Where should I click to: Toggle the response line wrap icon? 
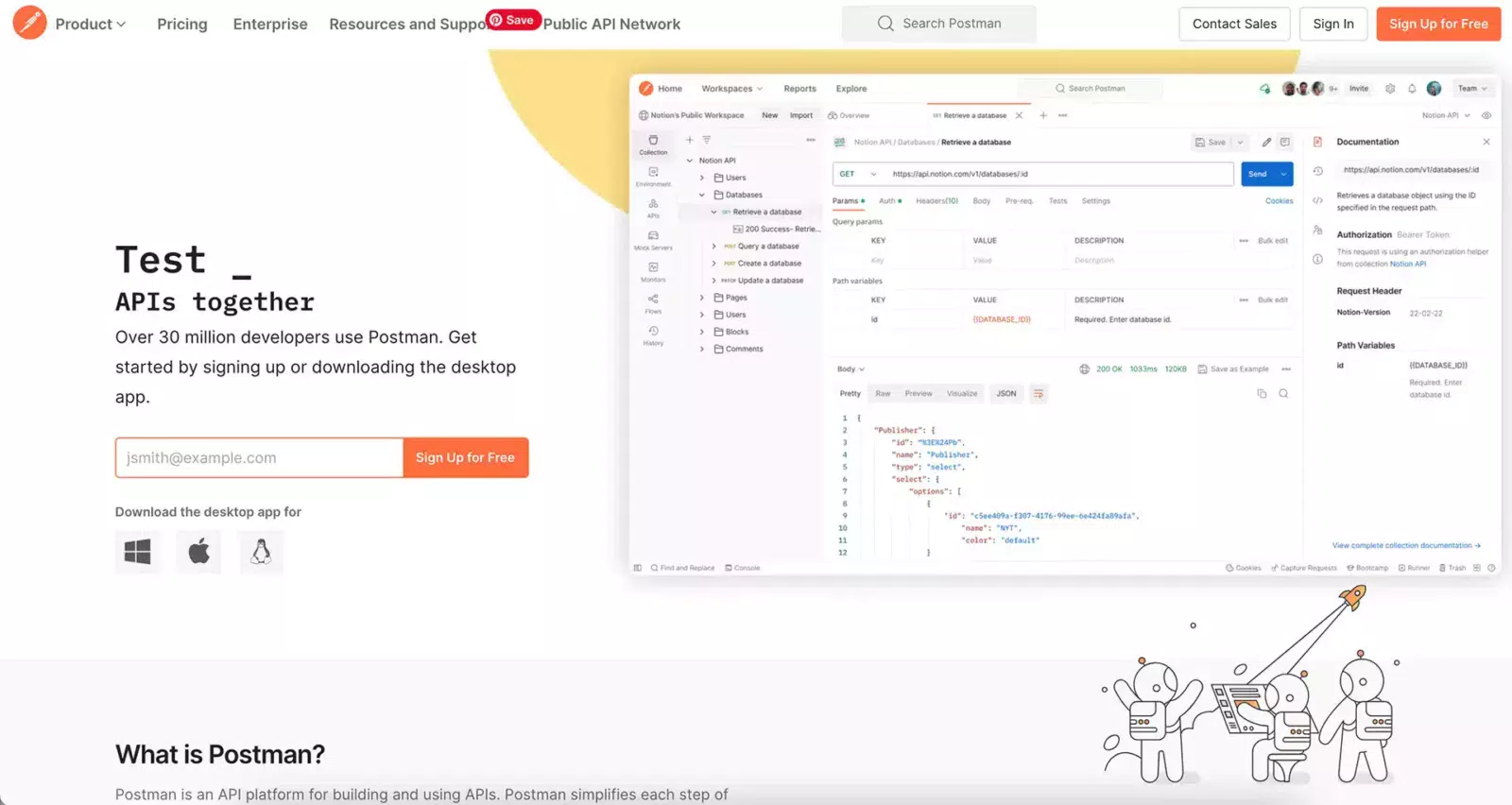pos(1039,393)
